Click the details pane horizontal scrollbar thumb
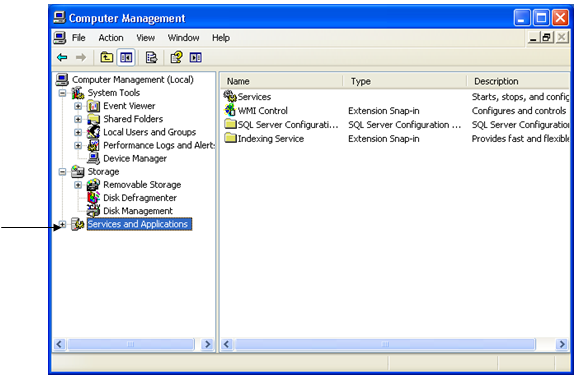 click(x=385, y=344)
